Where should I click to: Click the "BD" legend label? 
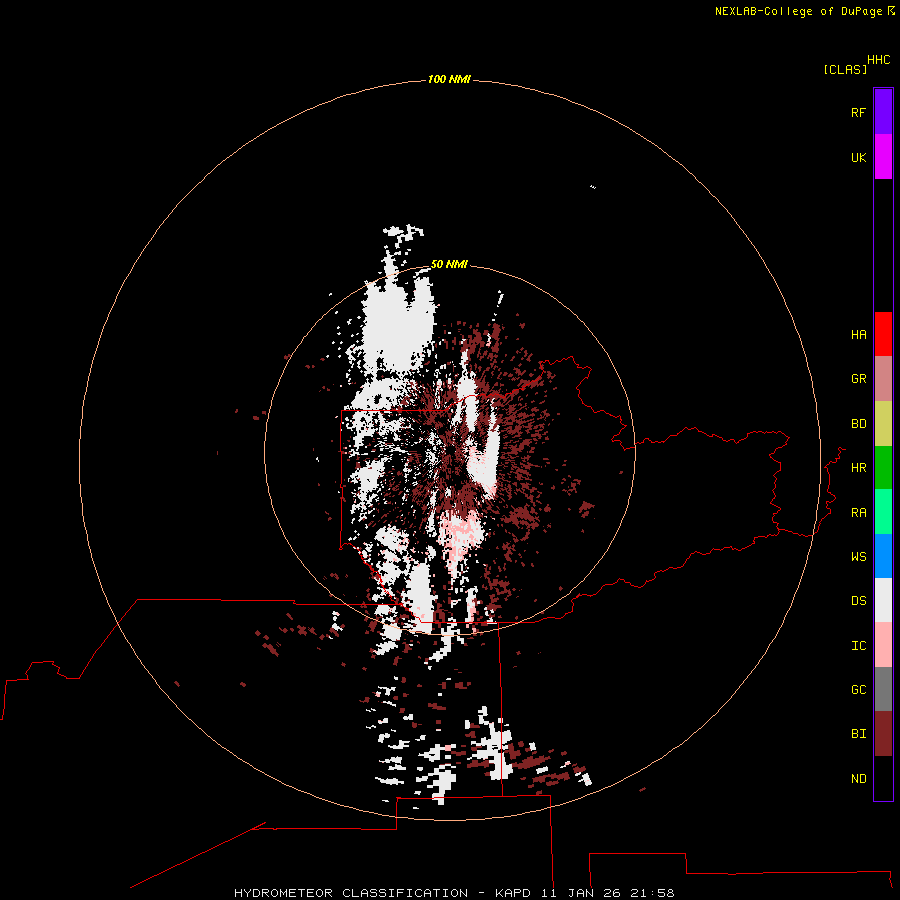(858, 424)
